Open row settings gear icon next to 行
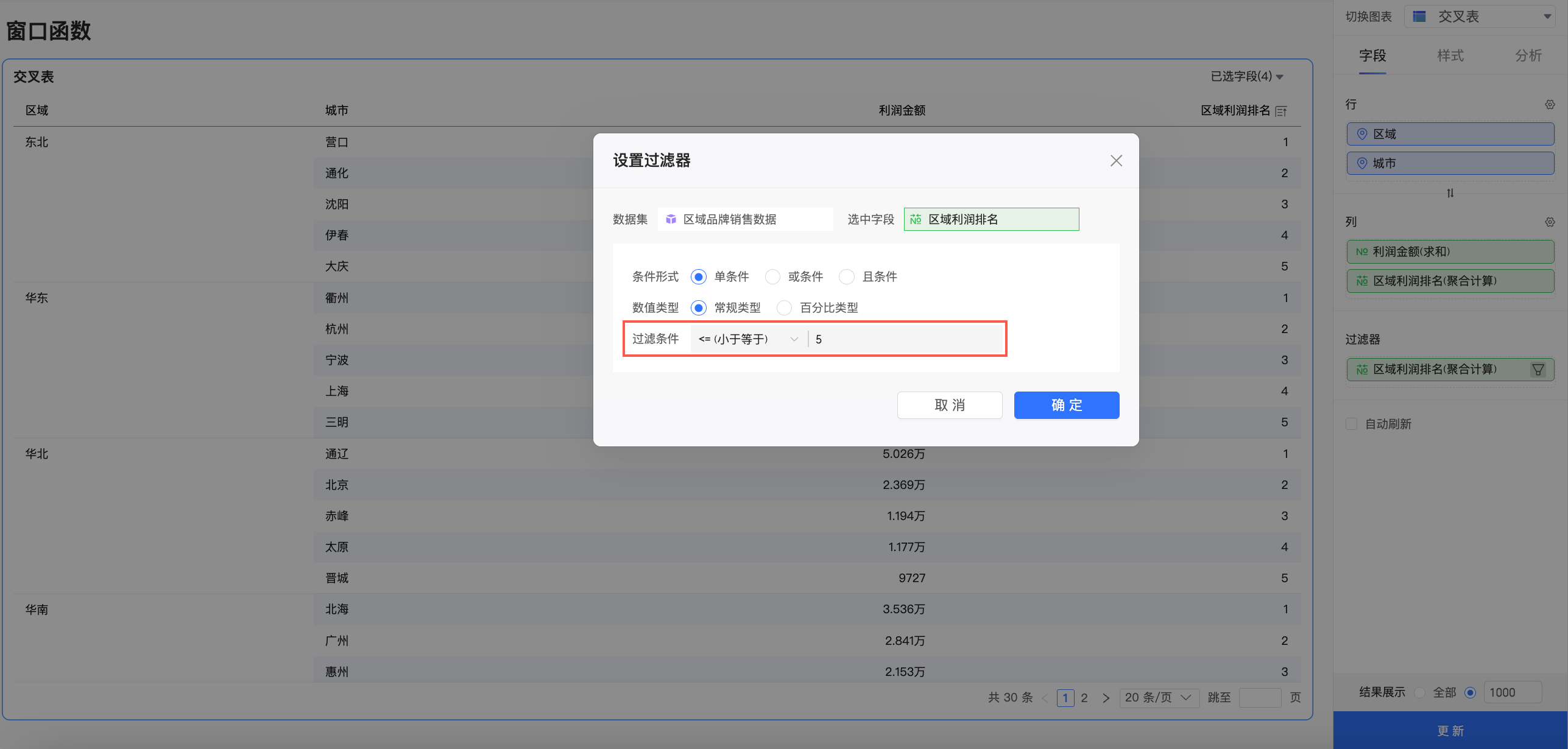1568x749 pixels. pyautogui.click(x=1550, y=105)
